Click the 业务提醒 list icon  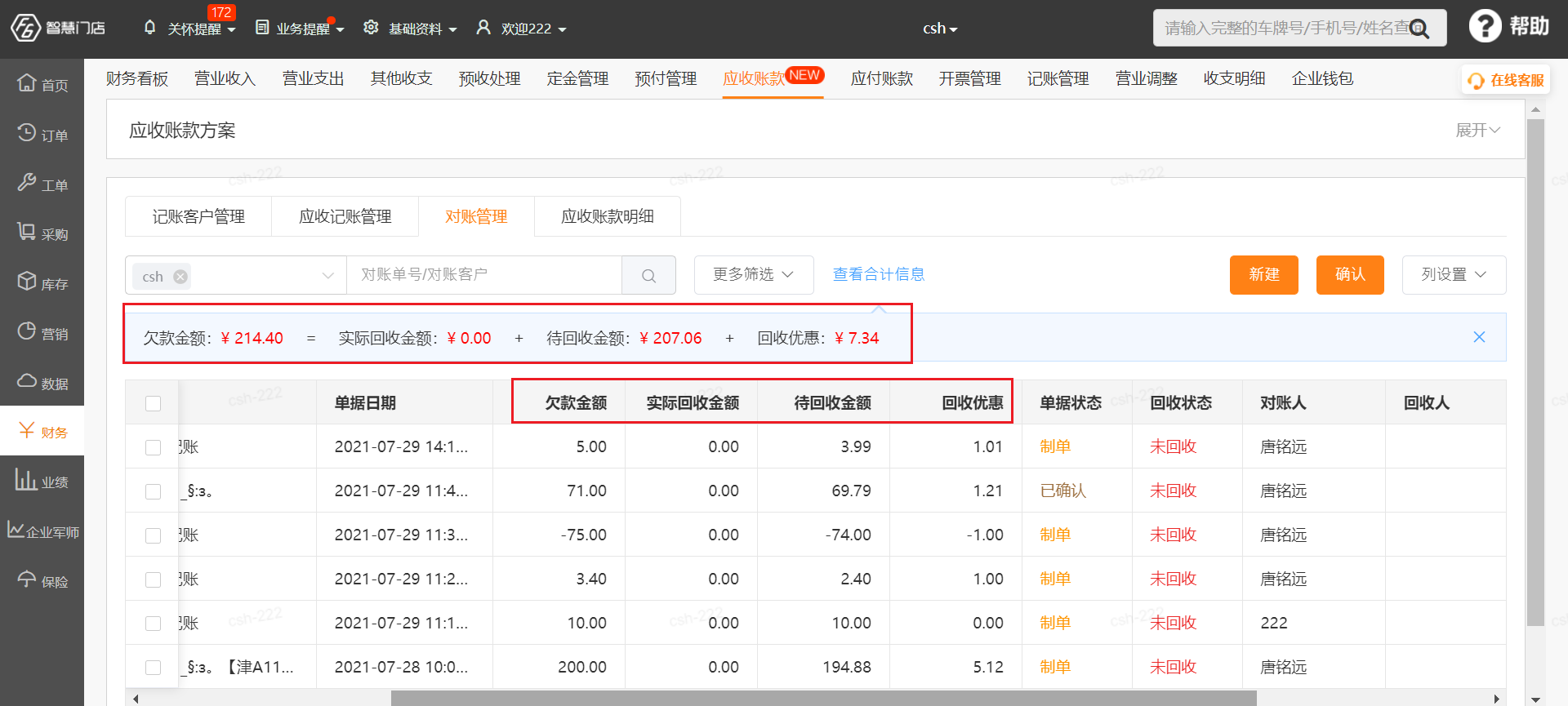click(x=262, y=28)
